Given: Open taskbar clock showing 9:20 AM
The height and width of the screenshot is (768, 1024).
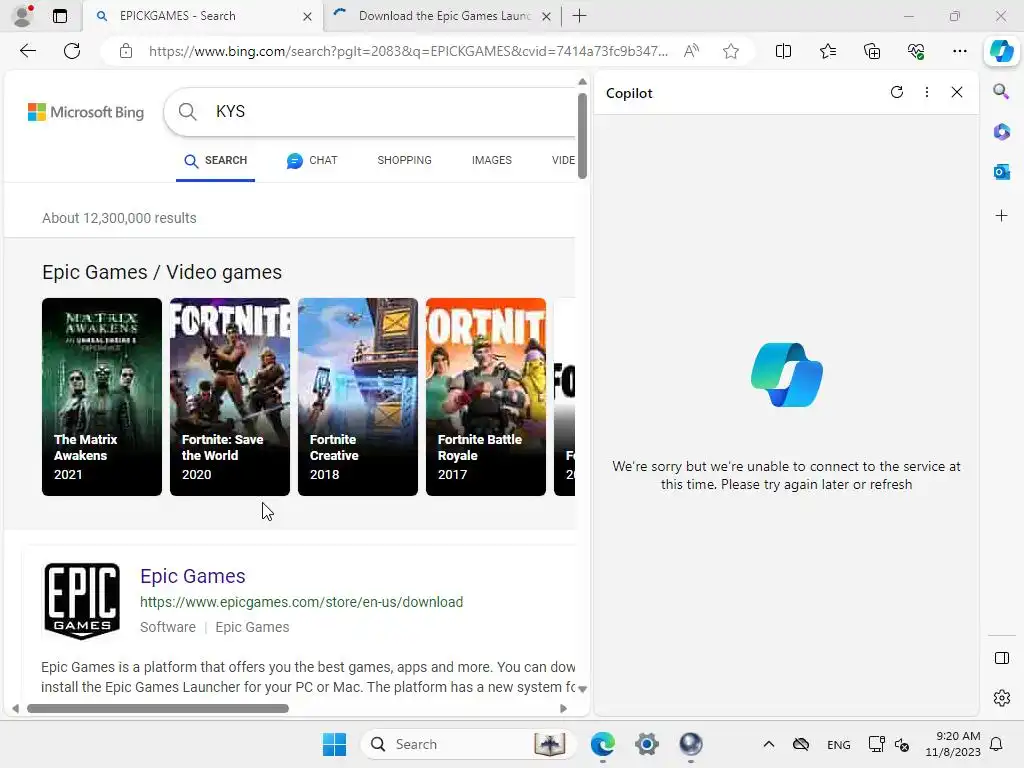Looking at the screenshot, I should 953,744.
